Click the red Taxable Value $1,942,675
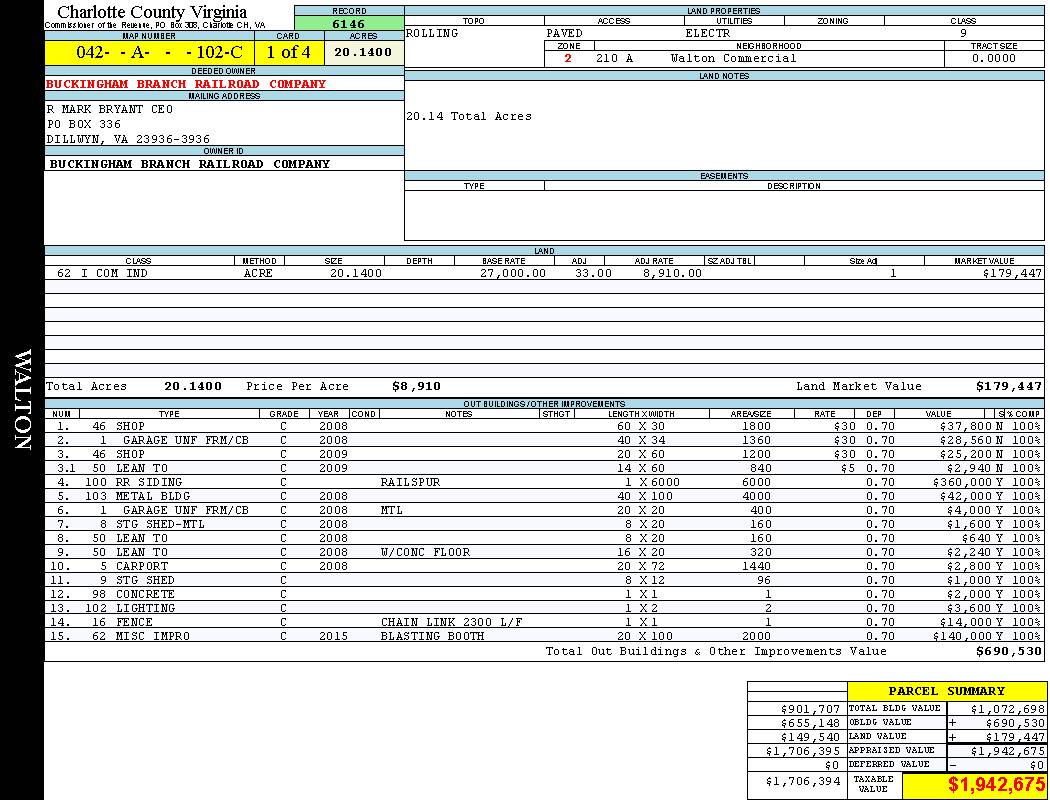1050x800 pixels. (x=996, y=785)
